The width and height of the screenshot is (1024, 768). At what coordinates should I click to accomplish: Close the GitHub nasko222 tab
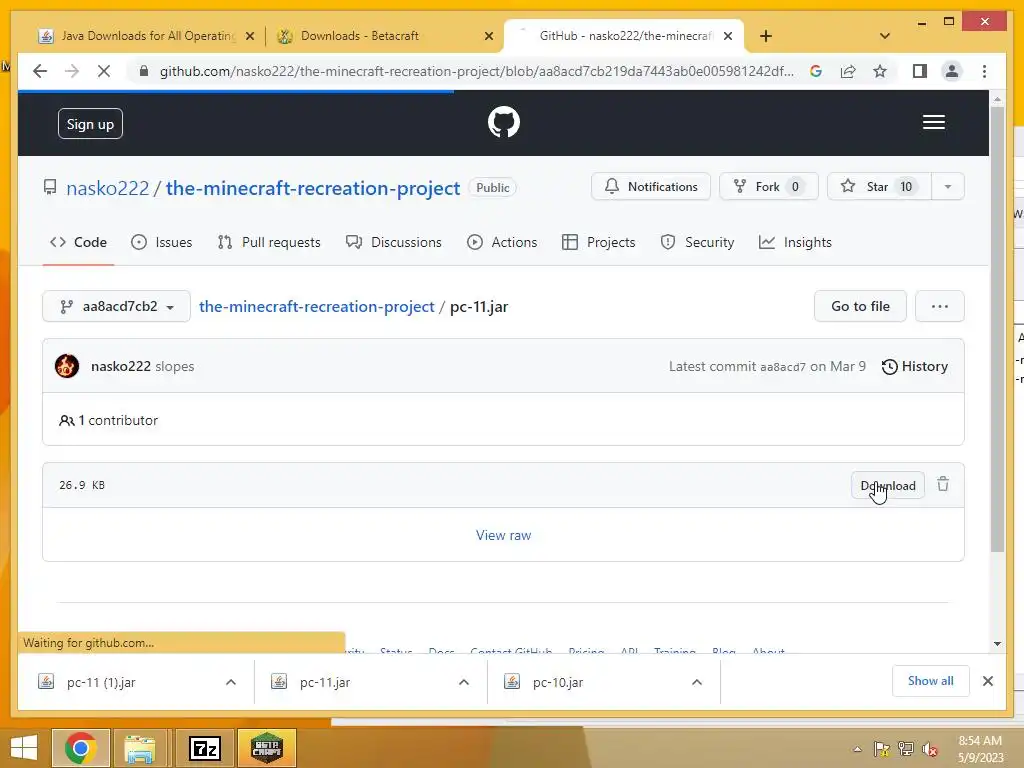tap(728, 36)
